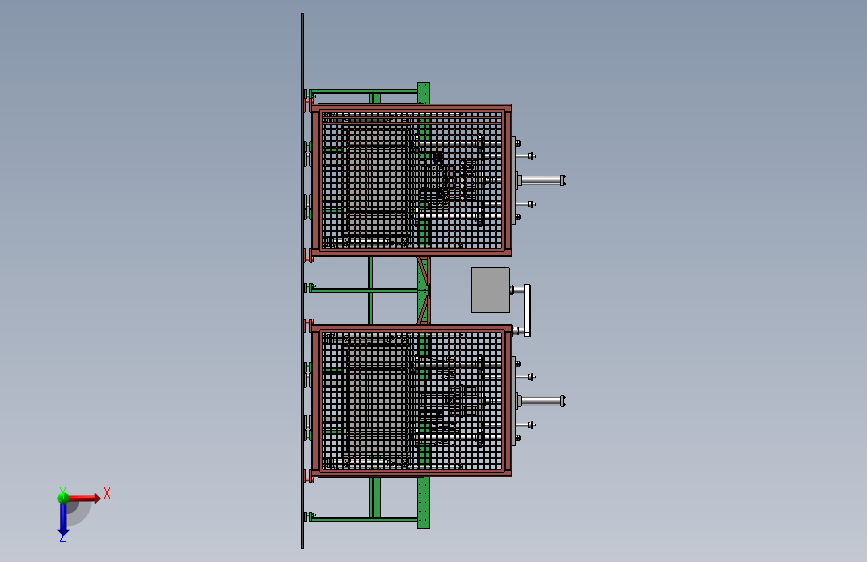Viewport: 867px width, 562px height.
Task: Click the red X axis of the triad
Action: point(84,498)
